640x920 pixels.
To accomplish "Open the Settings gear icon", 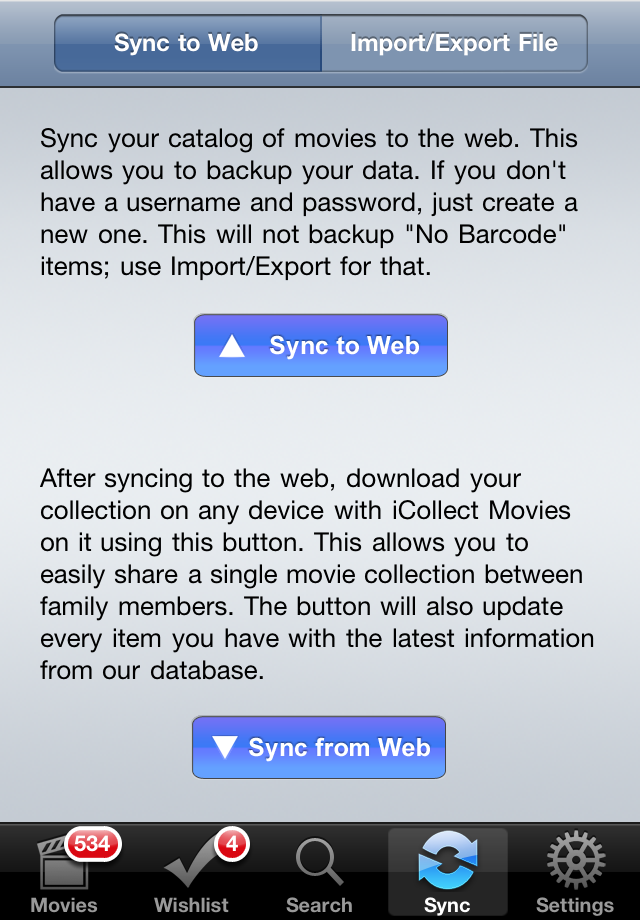I will coord(575,860).
